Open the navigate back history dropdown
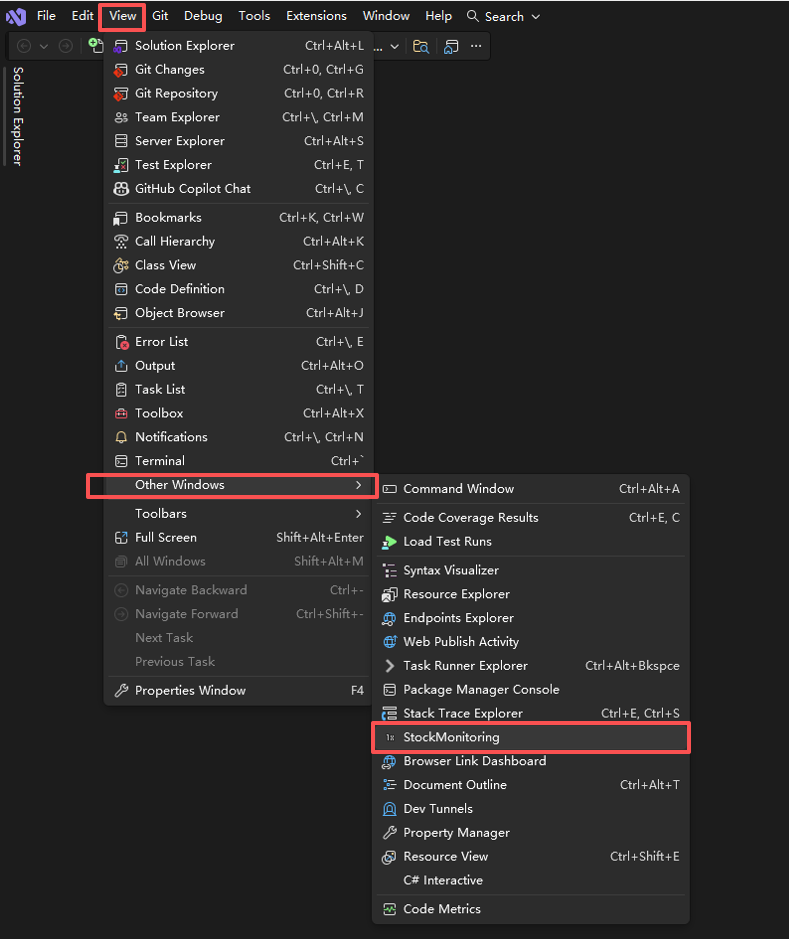The height and width of the screenshot is (939, 789). click(44, 46)
